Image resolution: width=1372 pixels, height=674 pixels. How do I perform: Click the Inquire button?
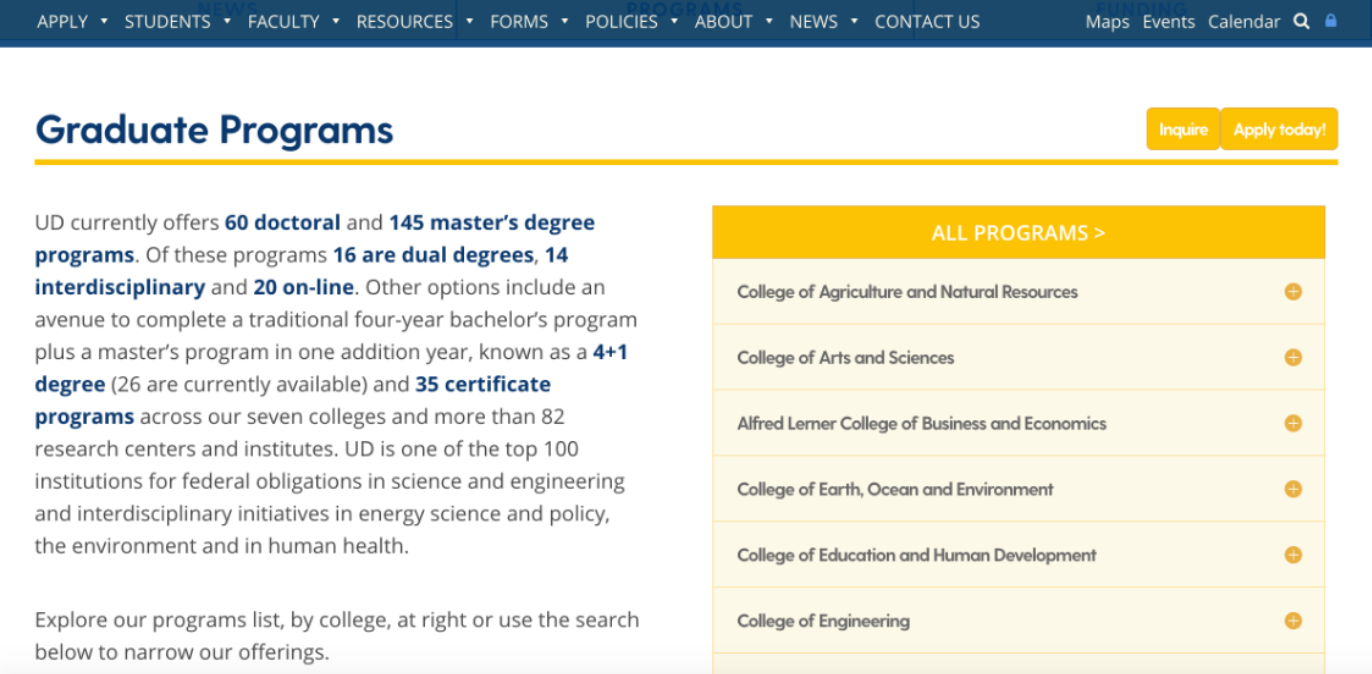coord(1183,129)
